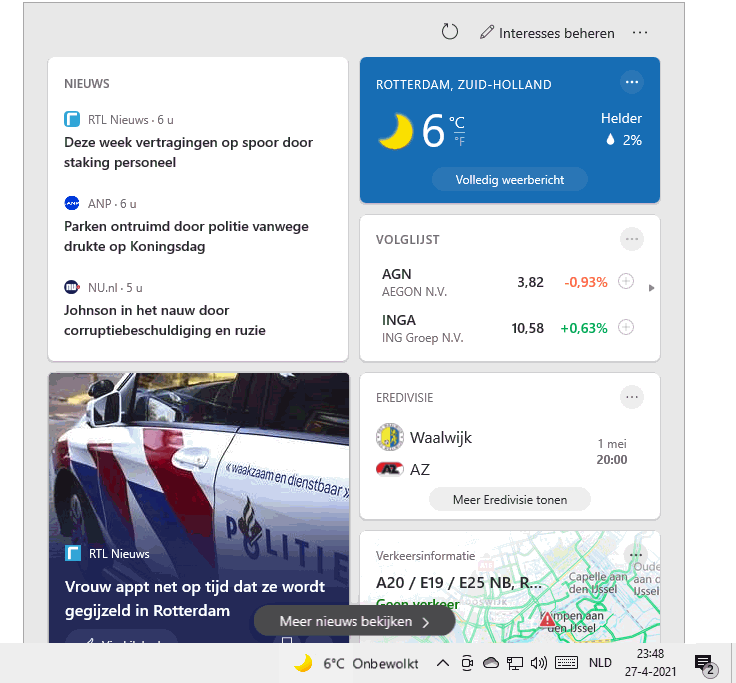Open NU.nl article about Johnson

coord(165,320)
